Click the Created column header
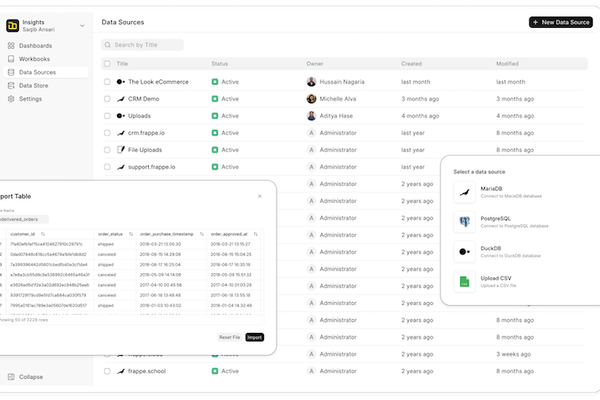The width and height of the screenshot is (600, 400). point(411,64)
